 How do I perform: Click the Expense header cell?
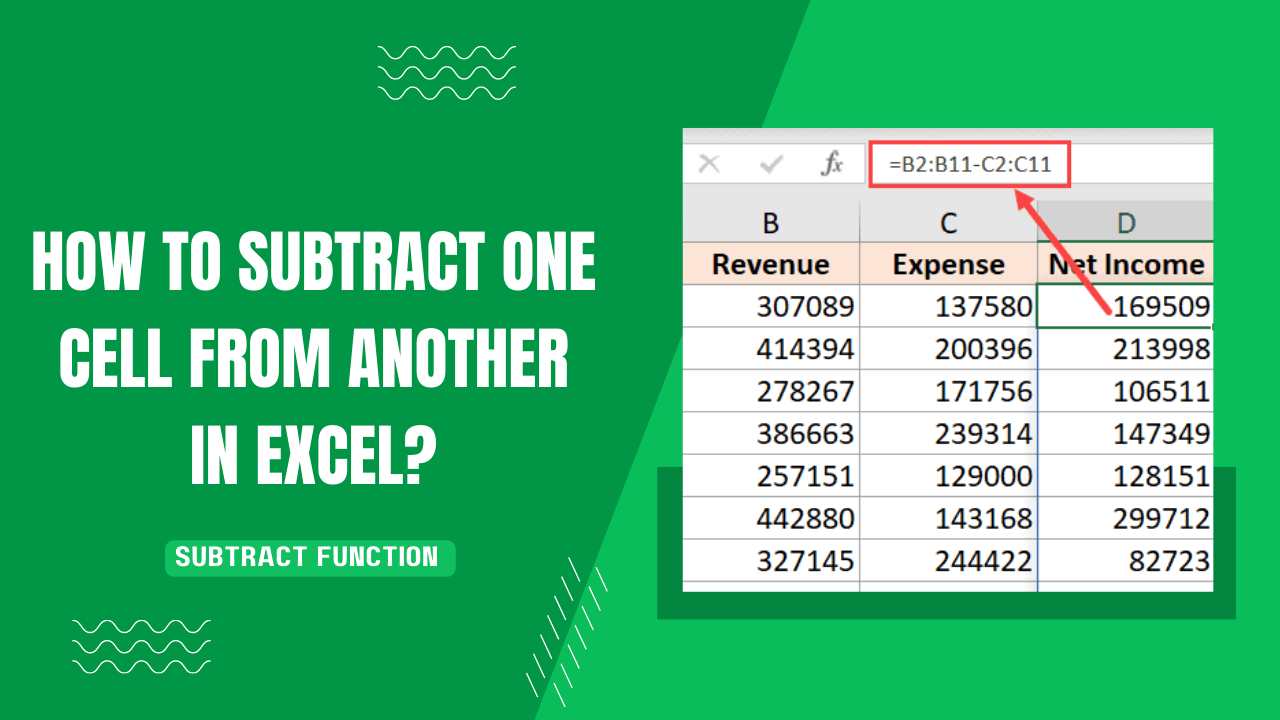point(948,264)
